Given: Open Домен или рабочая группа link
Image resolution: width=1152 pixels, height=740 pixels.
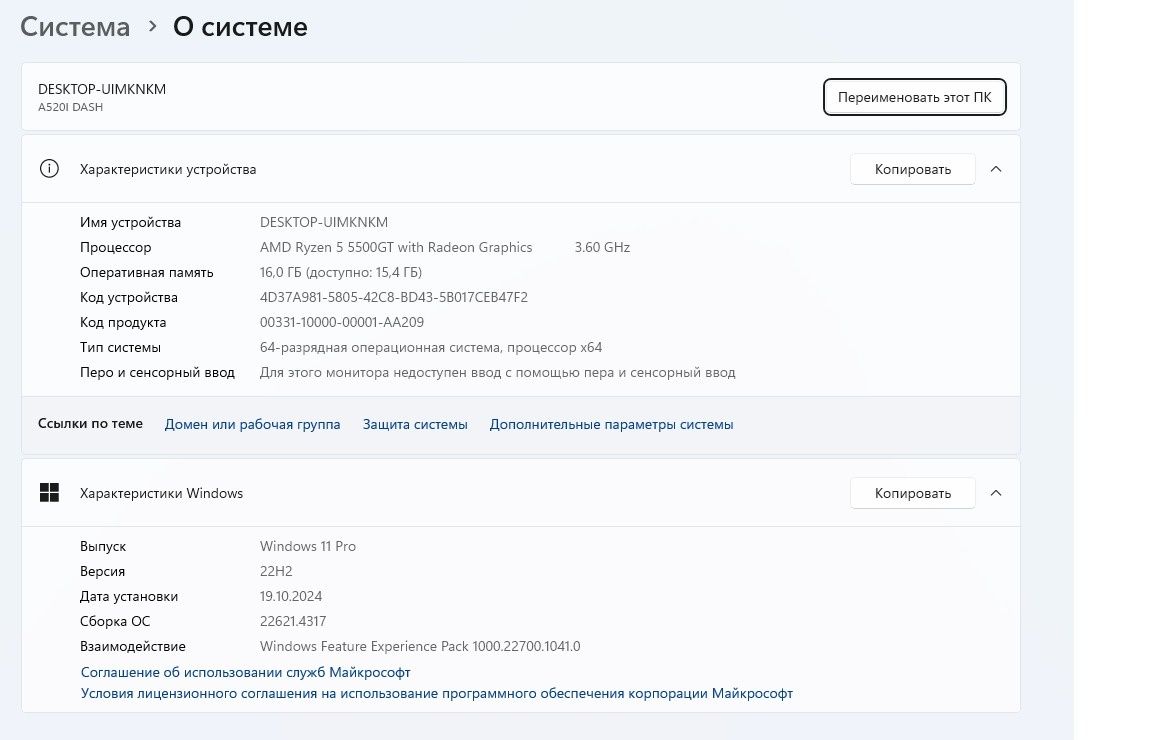Looking at the screenshot, I should point(252,424).
